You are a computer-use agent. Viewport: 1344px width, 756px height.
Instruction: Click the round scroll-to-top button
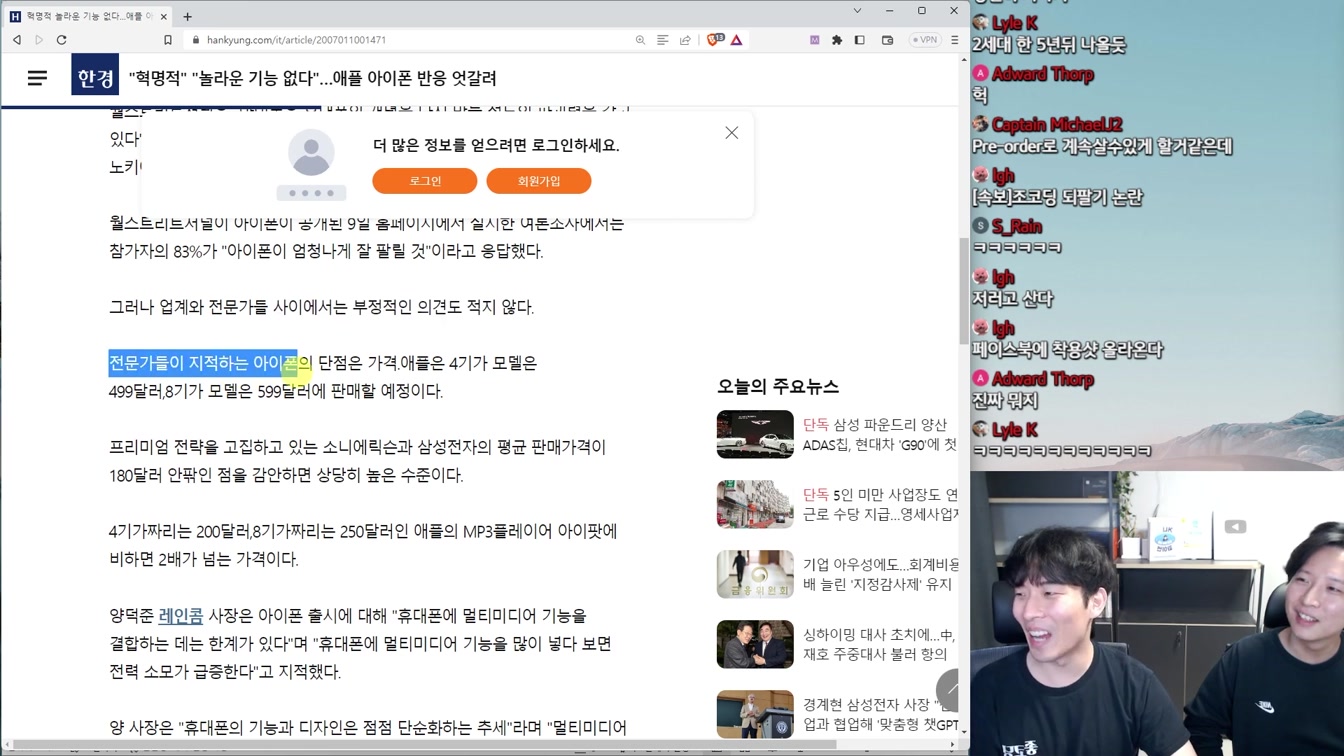950,690
